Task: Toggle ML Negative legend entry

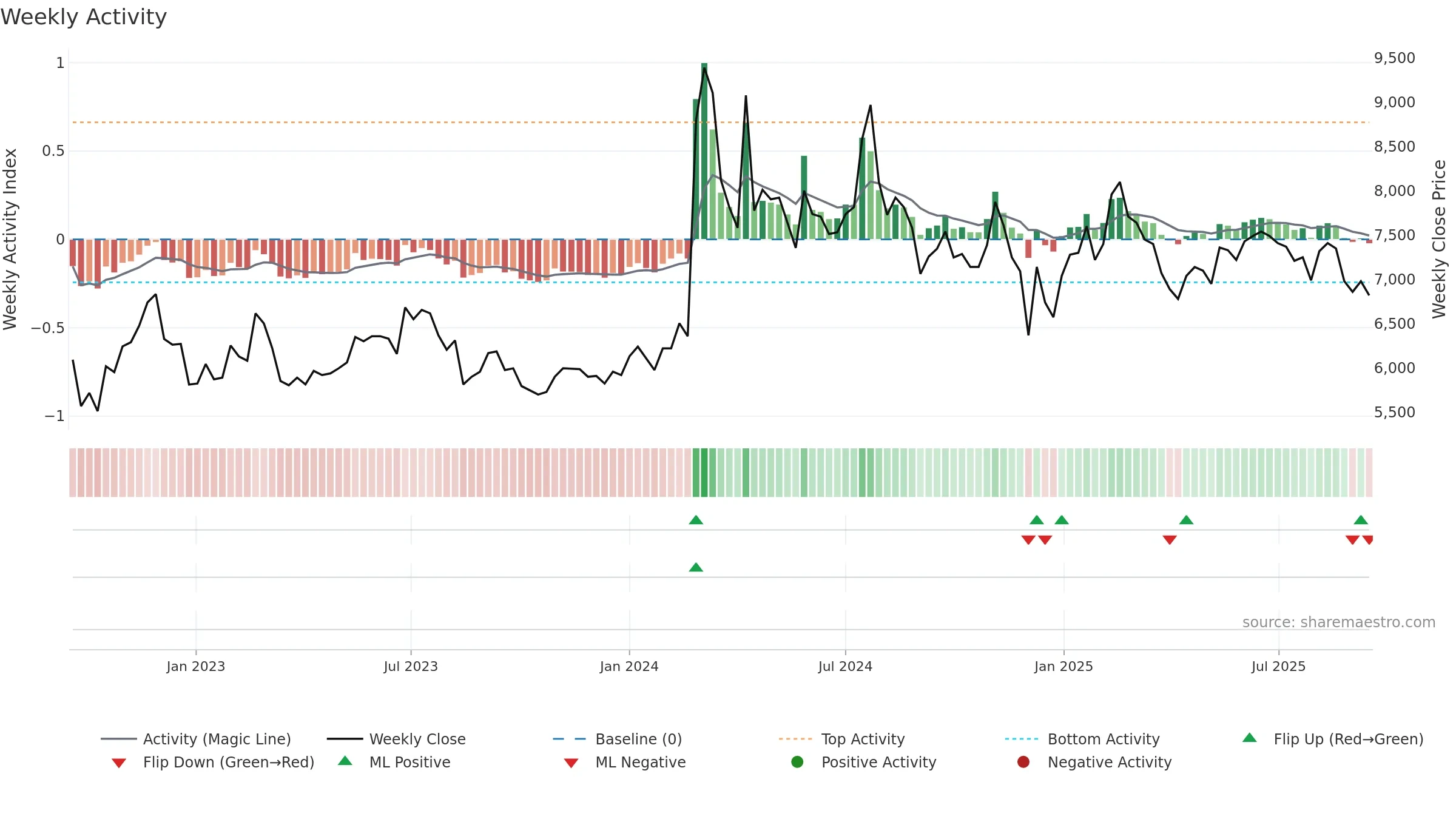Action: click(624, 762)
